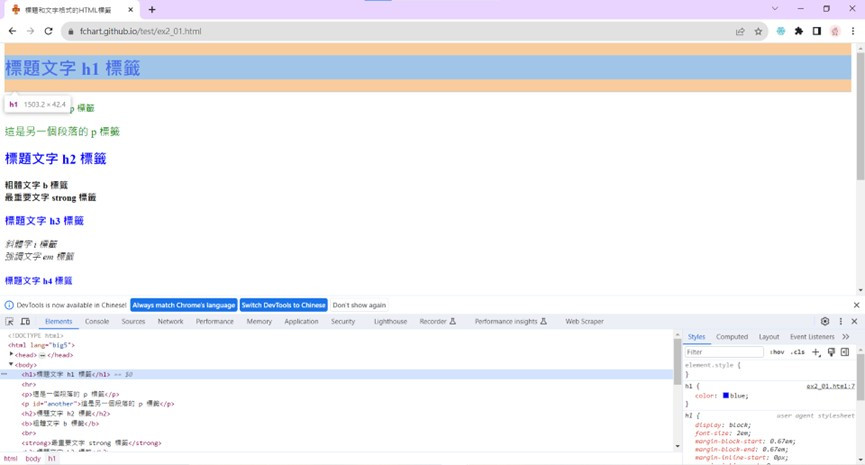Click the h1 breadcrumb
Image resolution: width=865 pixels, height=465 pixels.
pos(52,459)
